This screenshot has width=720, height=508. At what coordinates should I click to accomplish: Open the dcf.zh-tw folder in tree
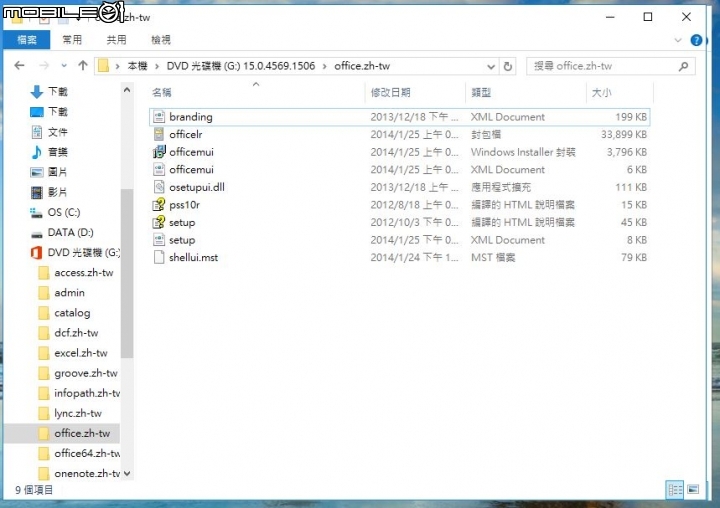pyautogui.click(x=69, y=333)
